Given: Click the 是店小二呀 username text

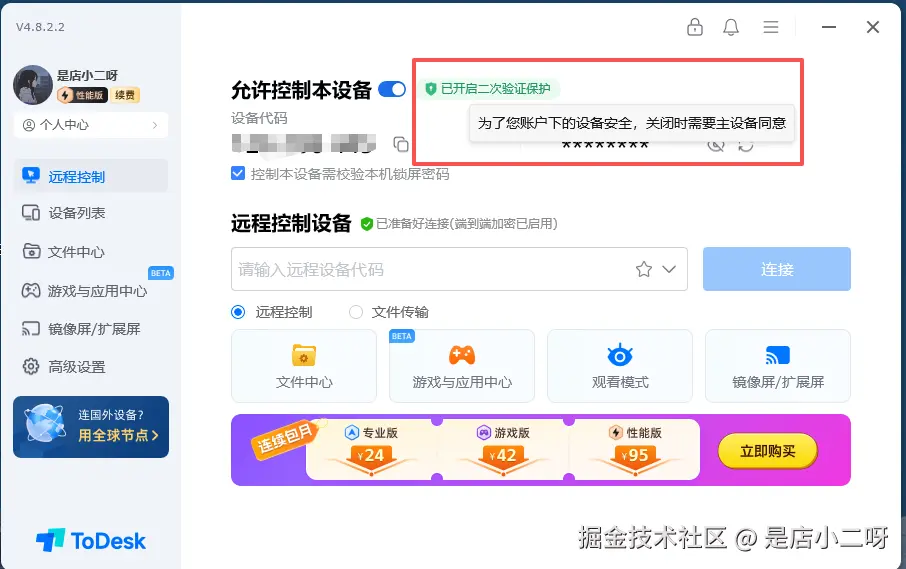Looking at the screenshot, I should pyautogui.click(x=87, y=75).
